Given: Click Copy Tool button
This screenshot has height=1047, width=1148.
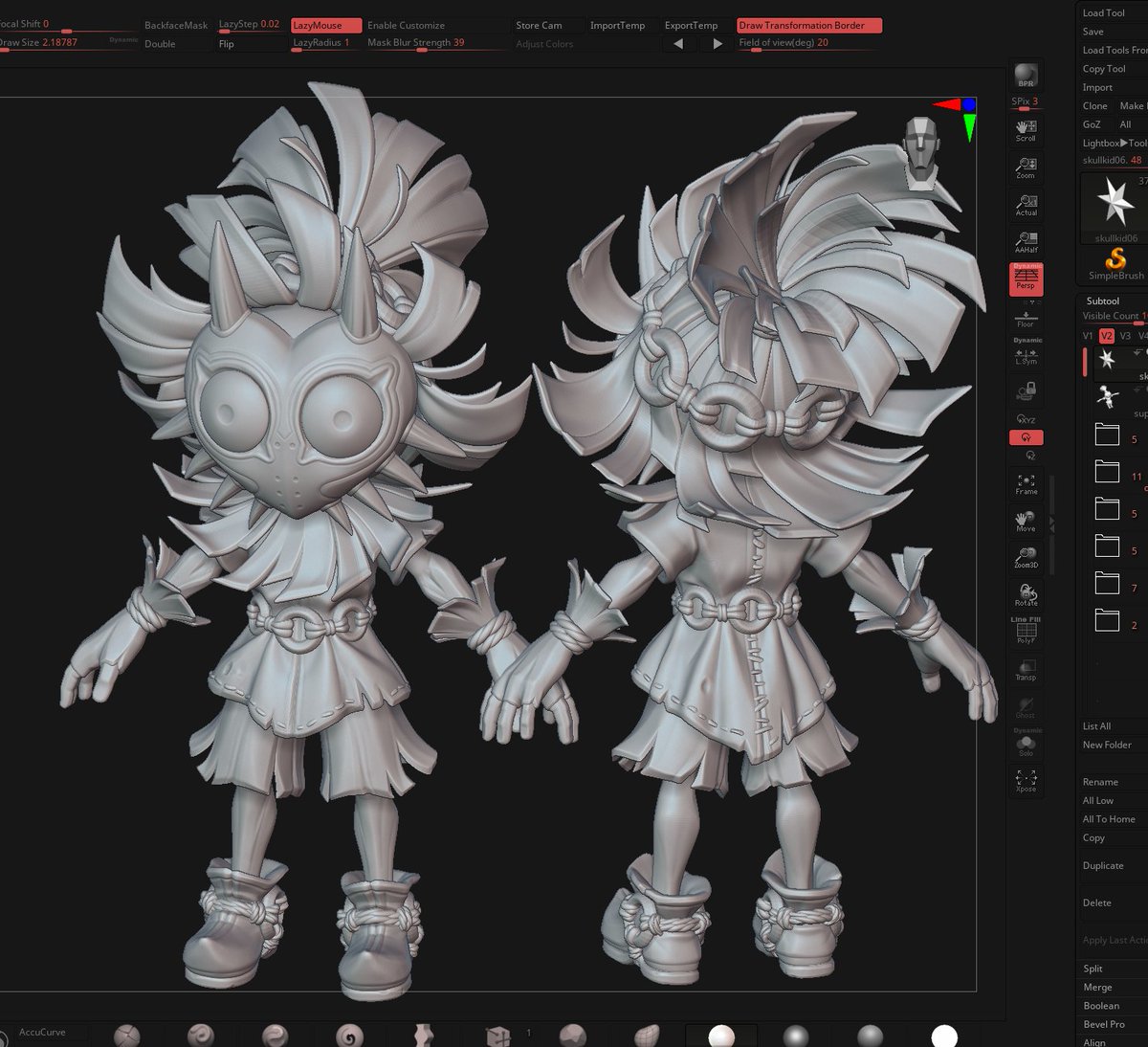Looking at the screenshot, I should click(x=1104, y=69).
